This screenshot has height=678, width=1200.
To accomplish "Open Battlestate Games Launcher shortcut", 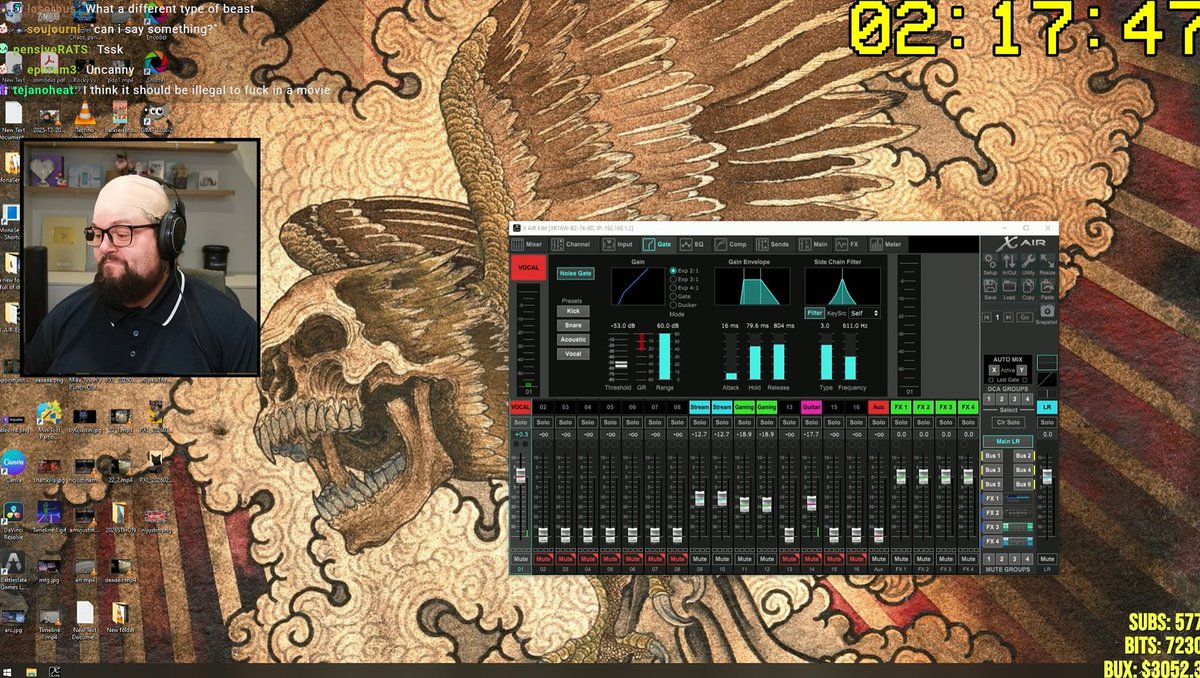I will pyautogui.click(x=13, y=572).
